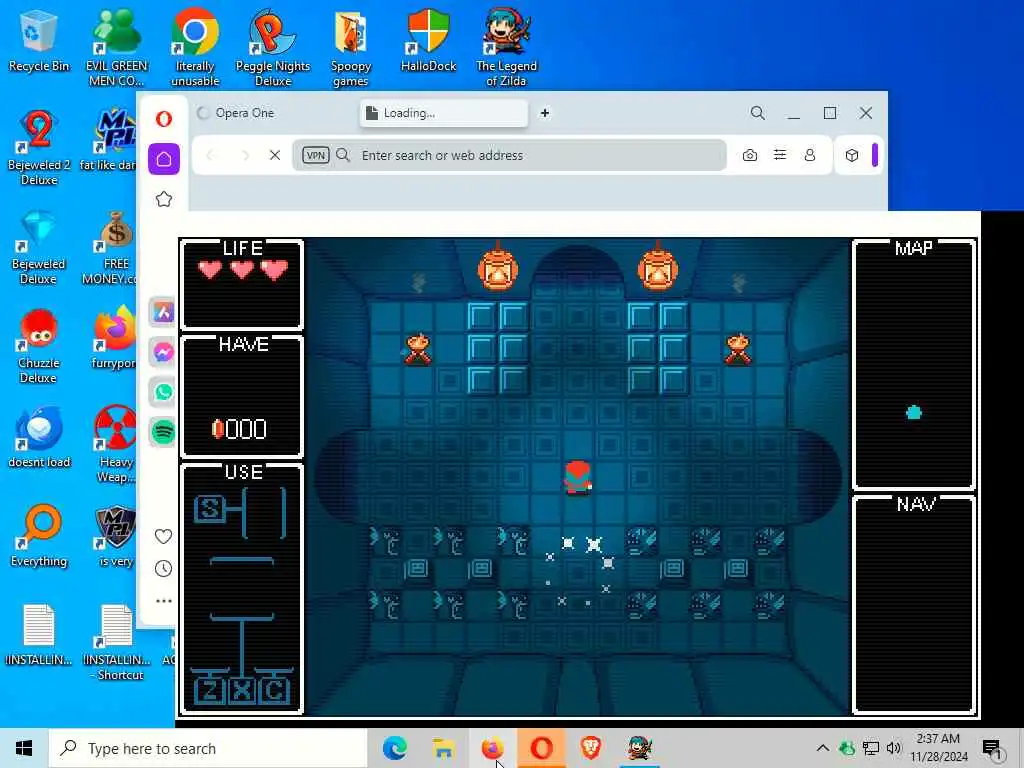Open the Aria AI sidebar icon
Screen dimensions: 1024x768
(x=163, y=312)
